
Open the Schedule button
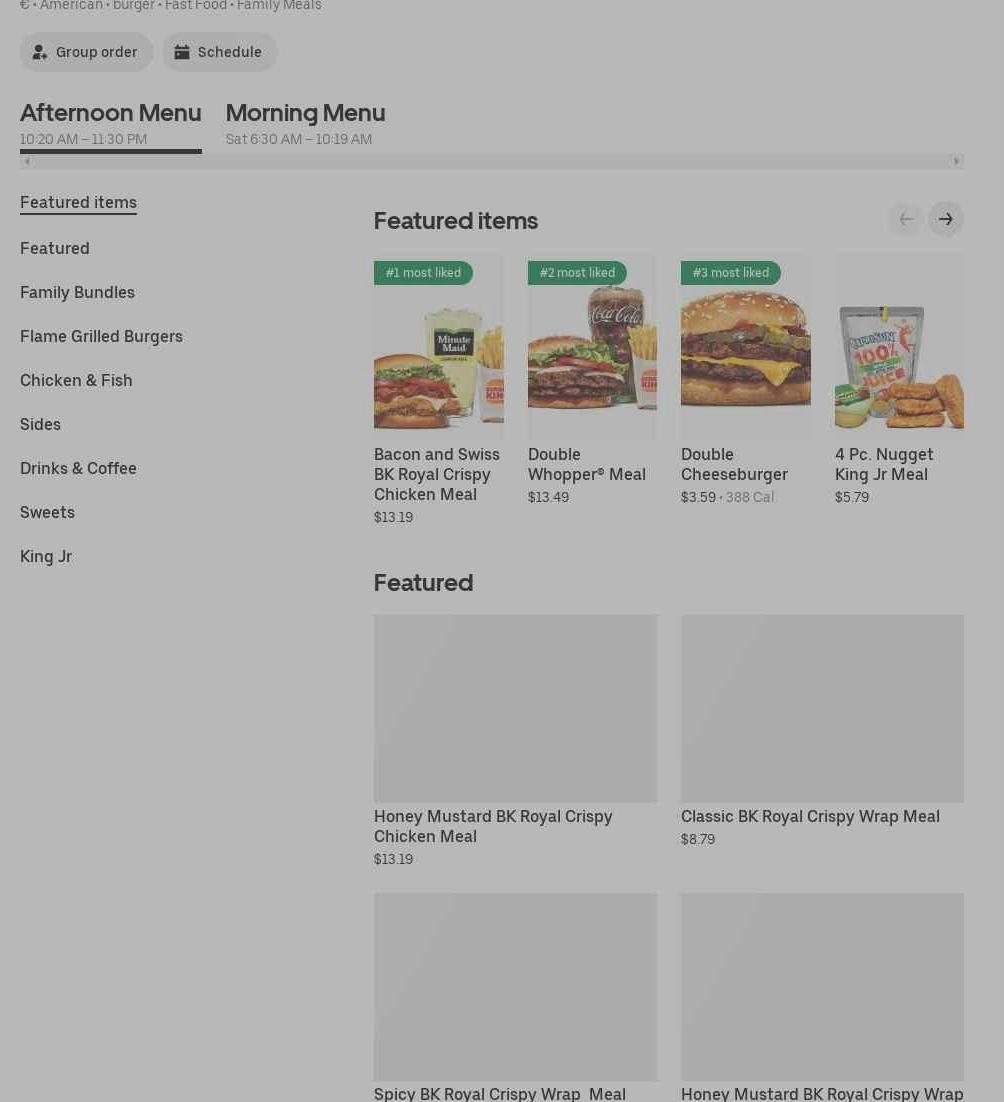point(219,52)
